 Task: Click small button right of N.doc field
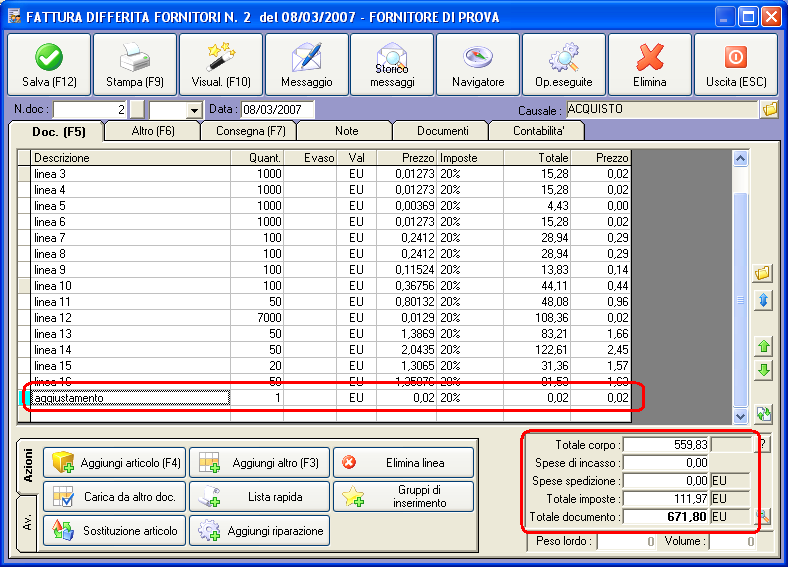coord(137,110)
